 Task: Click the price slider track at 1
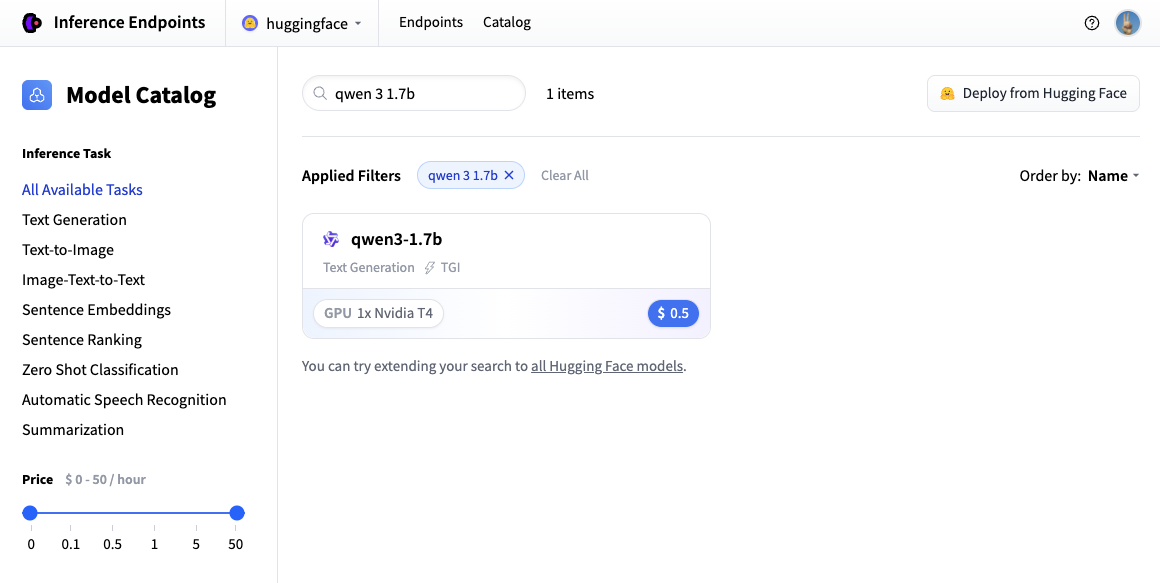[154, 513]
